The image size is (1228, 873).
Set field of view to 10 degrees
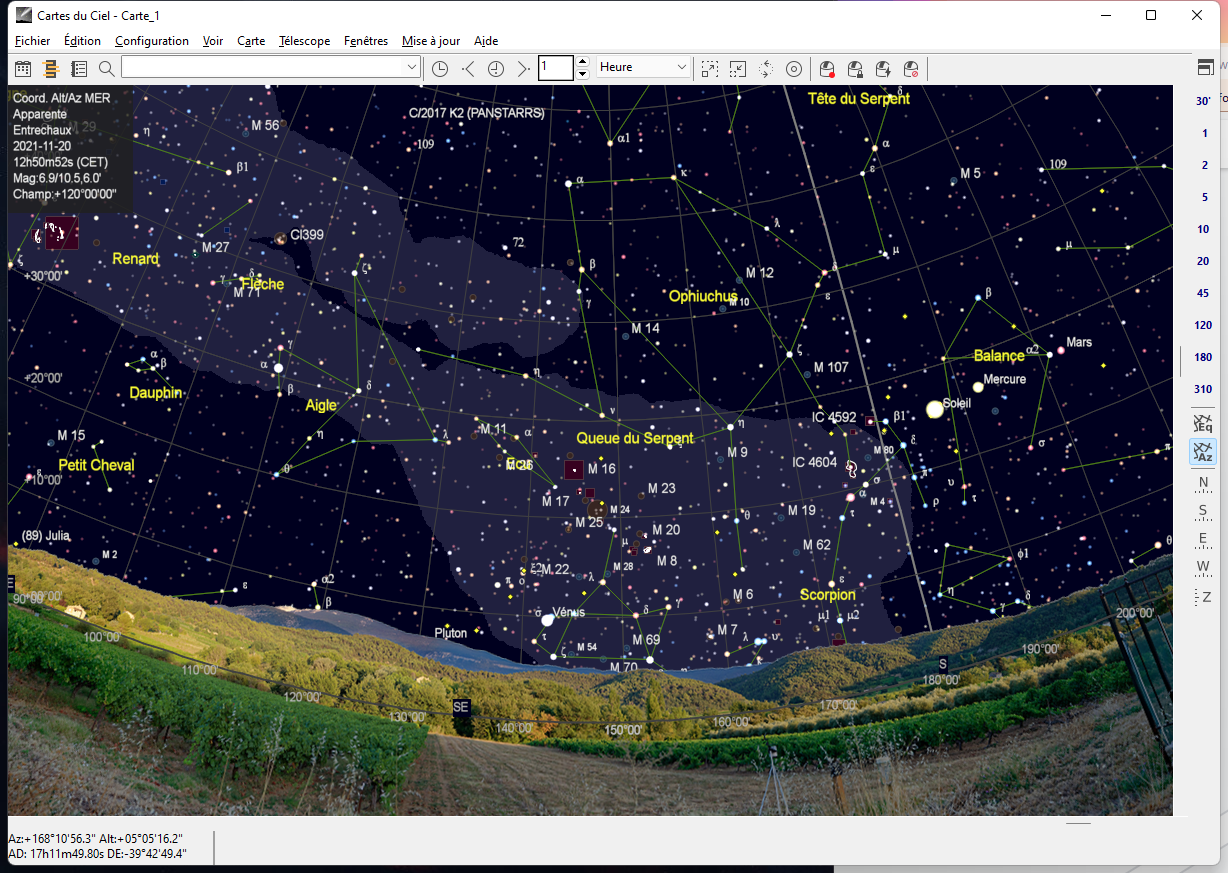coord(1203,229)
